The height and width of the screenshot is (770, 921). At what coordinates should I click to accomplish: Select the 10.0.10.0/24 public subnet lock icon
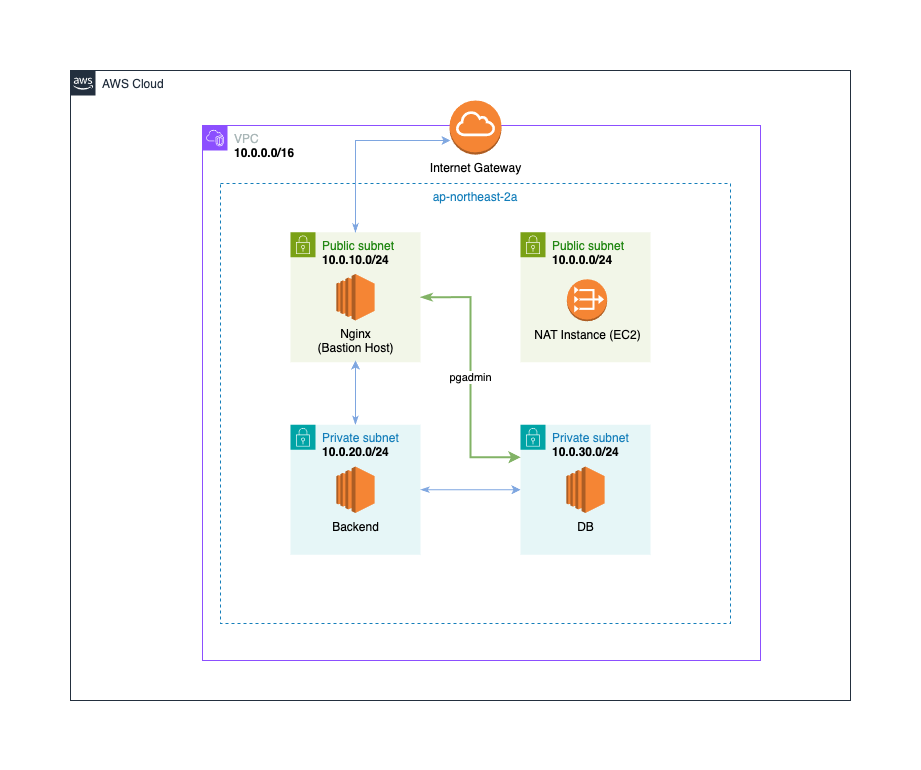click(x=303, y=245)
